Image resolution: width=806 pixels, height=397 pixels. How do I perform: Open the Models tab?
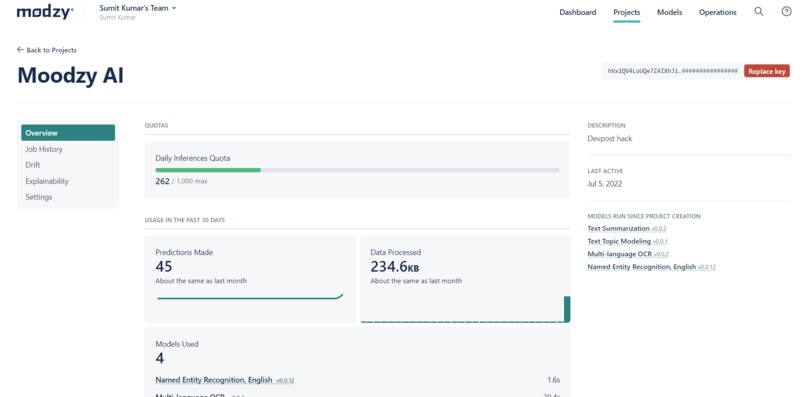pos(669,12)
